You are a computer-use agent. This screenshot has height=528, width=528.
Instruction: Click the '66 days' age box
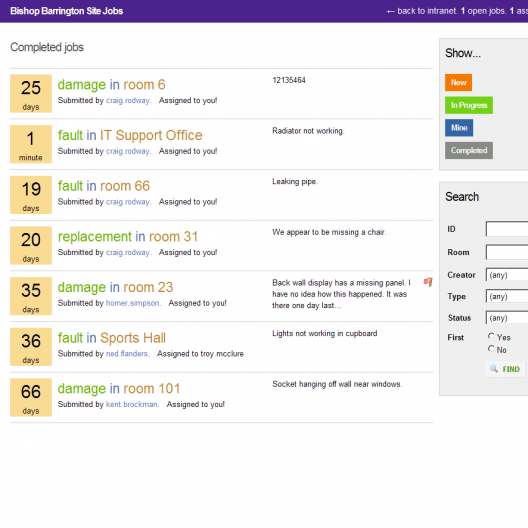(x=31, y=397)
